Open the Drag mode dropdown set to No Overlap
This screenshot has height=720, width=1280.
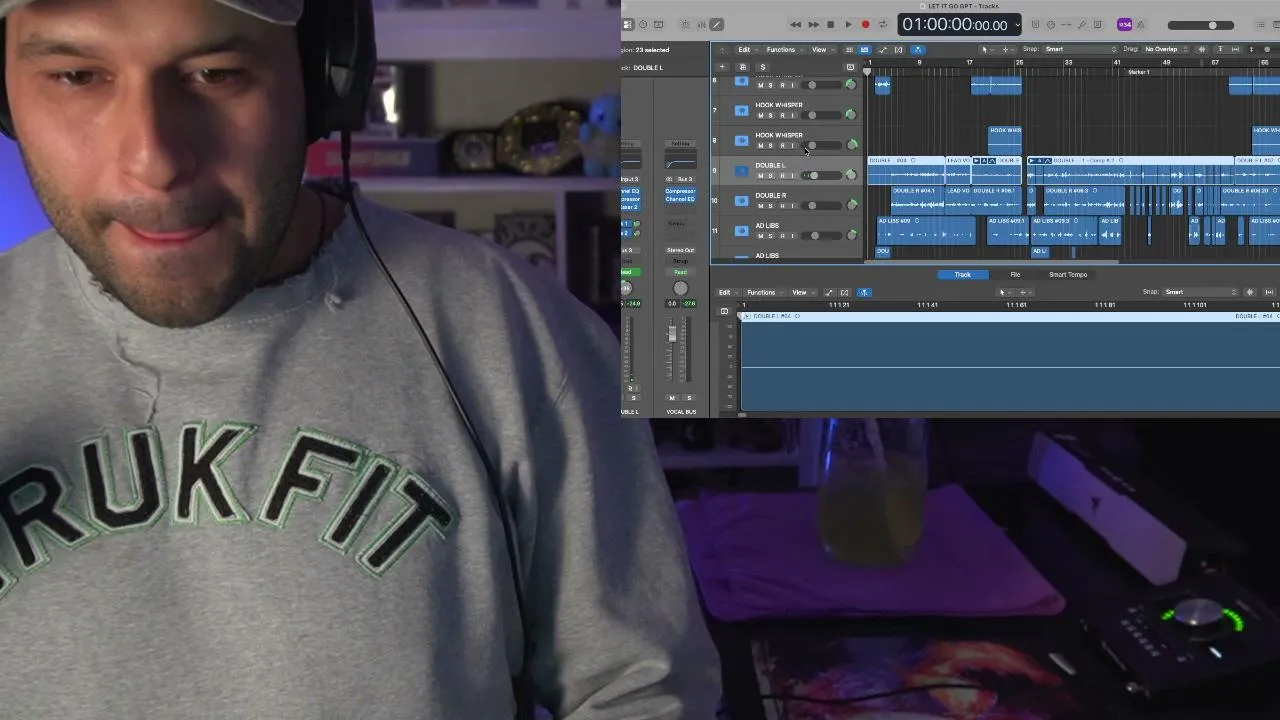[1167, 50]
